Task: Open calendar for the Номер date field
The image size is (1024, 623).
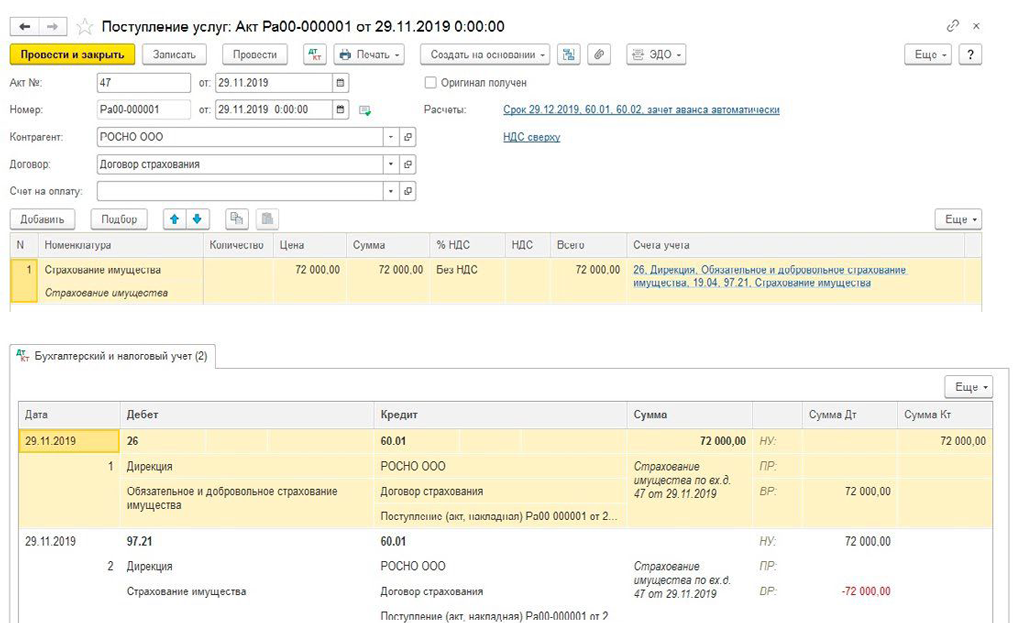Action: [x=340, y=110]
